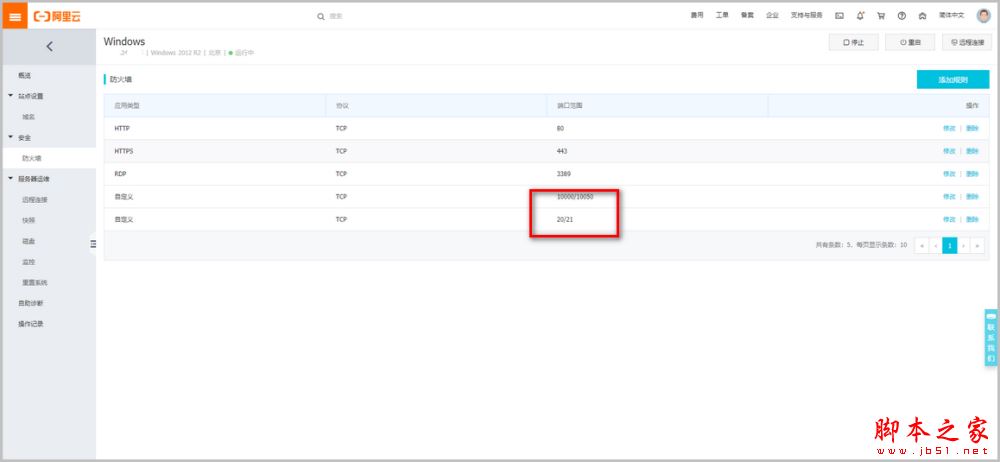The image size is (1000, 462).
Task: Open the cloud shell terminal icon
Action: point(839,16)
